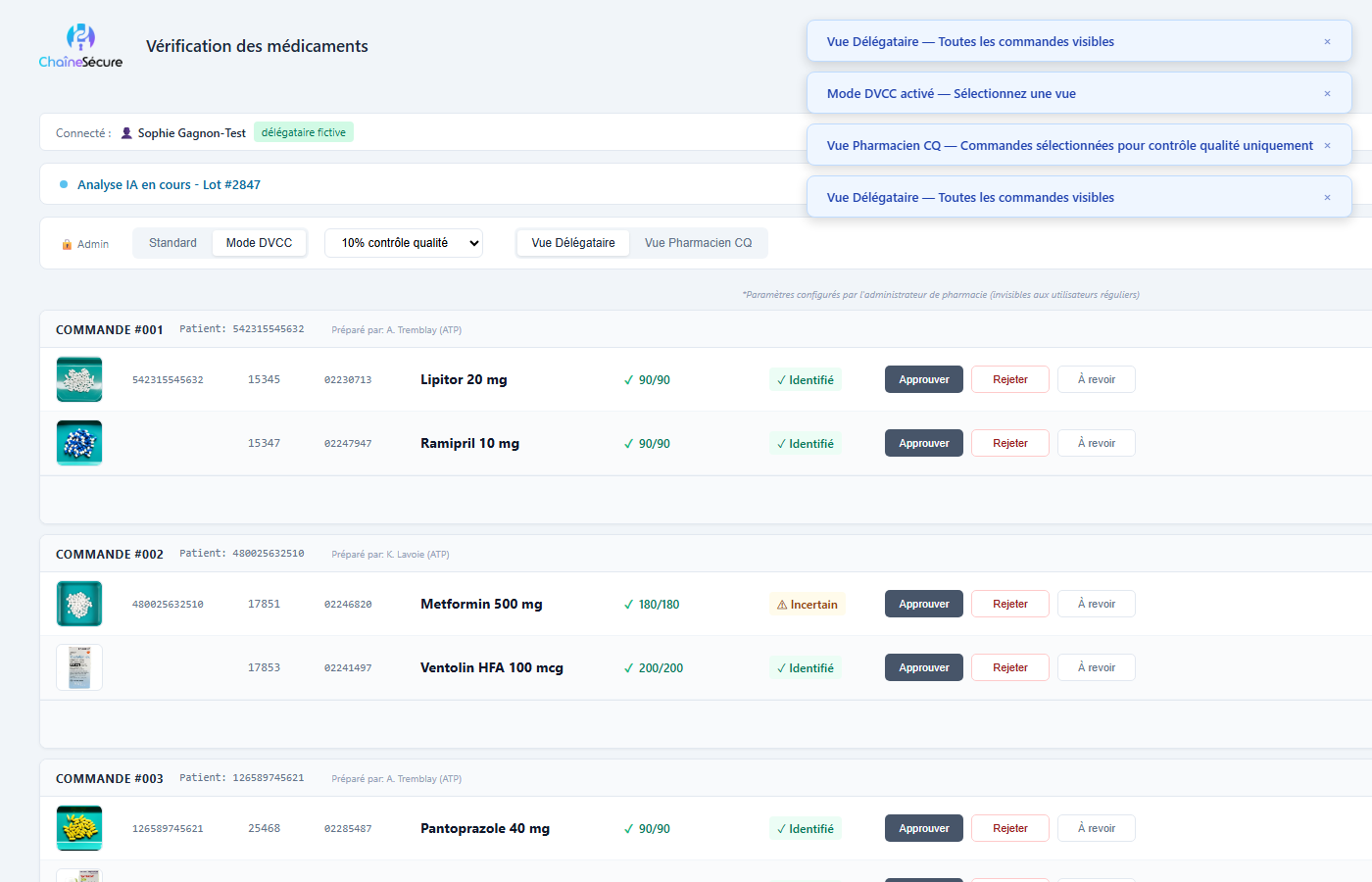This screenshot has height=882, width=1372.
Task: Approve Lipitor 20 mg
Action: [x=923, y=379]
